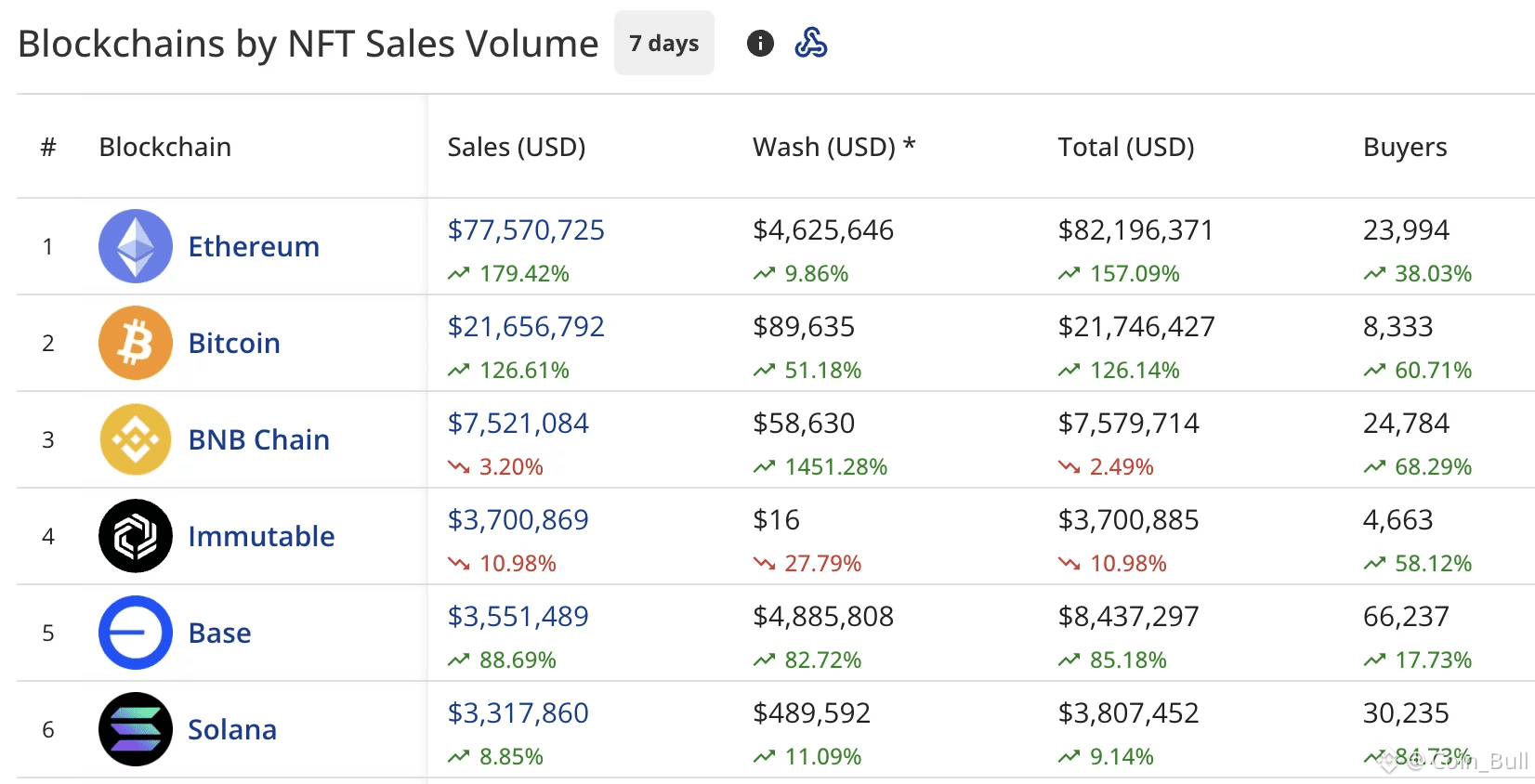The image size is (1535, 784).
Task: Click Bitcoin sales value $21,656,792
Action: [x=526, y=326]
